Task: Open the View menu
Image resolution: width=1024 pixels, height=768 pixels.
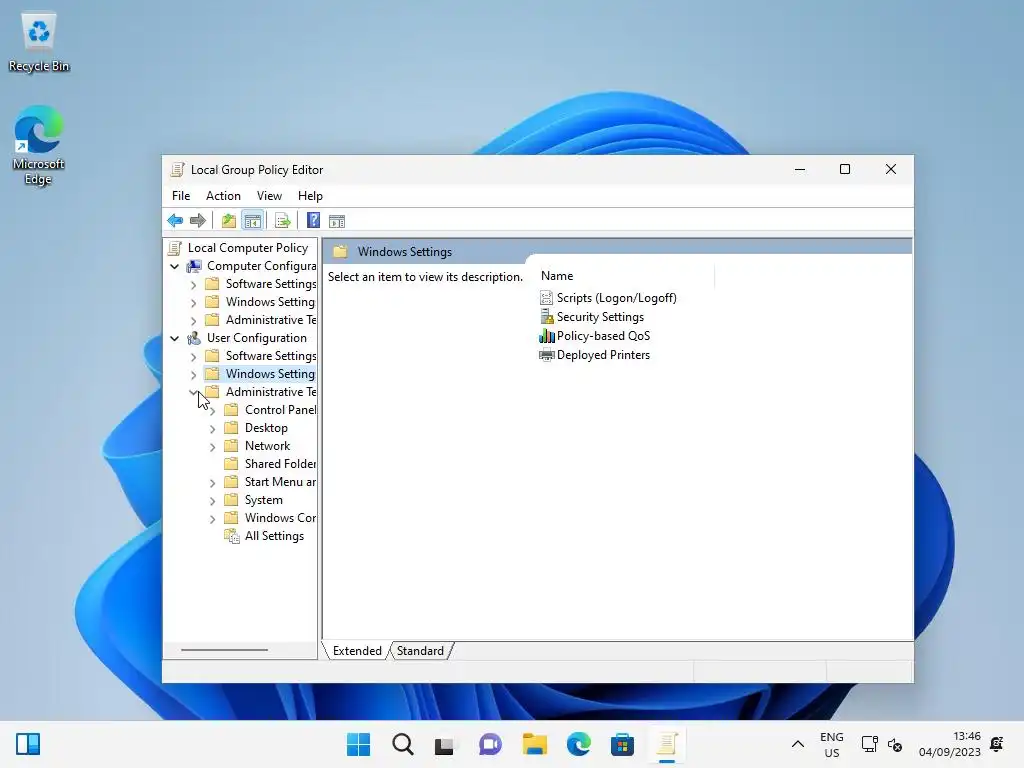Action: click(269, 196)
